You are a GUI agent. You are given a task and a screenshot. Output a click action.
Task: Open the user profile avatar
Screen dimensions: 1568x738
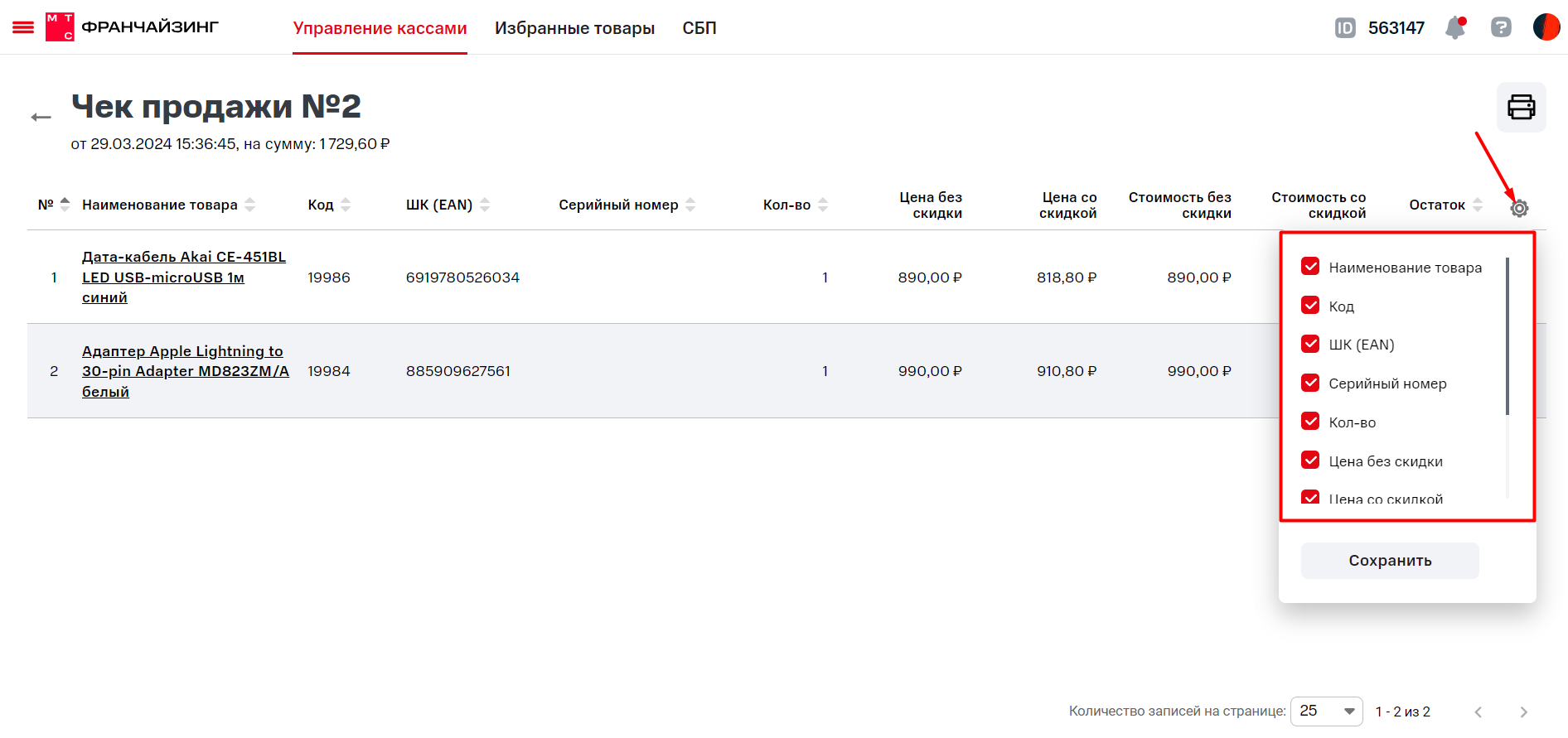[x=1546, y=27]
